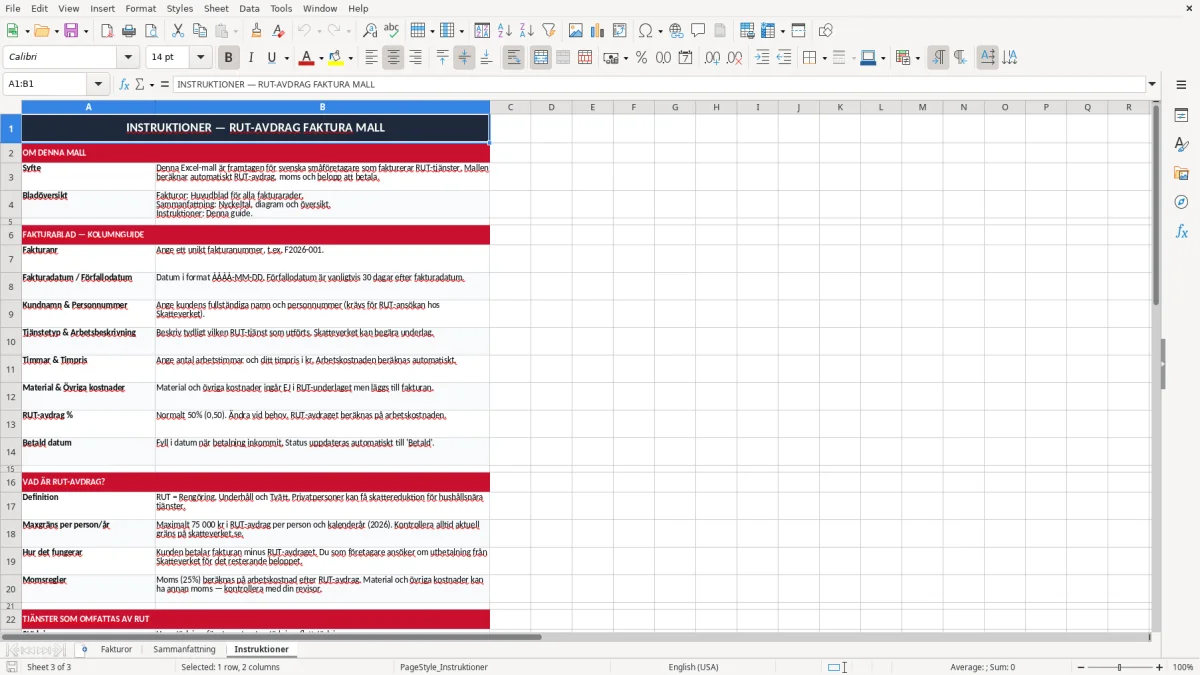Expand the Name Box dropdown arrow
This screenshot has width=1200, height=675.
[x=97, y=84]
